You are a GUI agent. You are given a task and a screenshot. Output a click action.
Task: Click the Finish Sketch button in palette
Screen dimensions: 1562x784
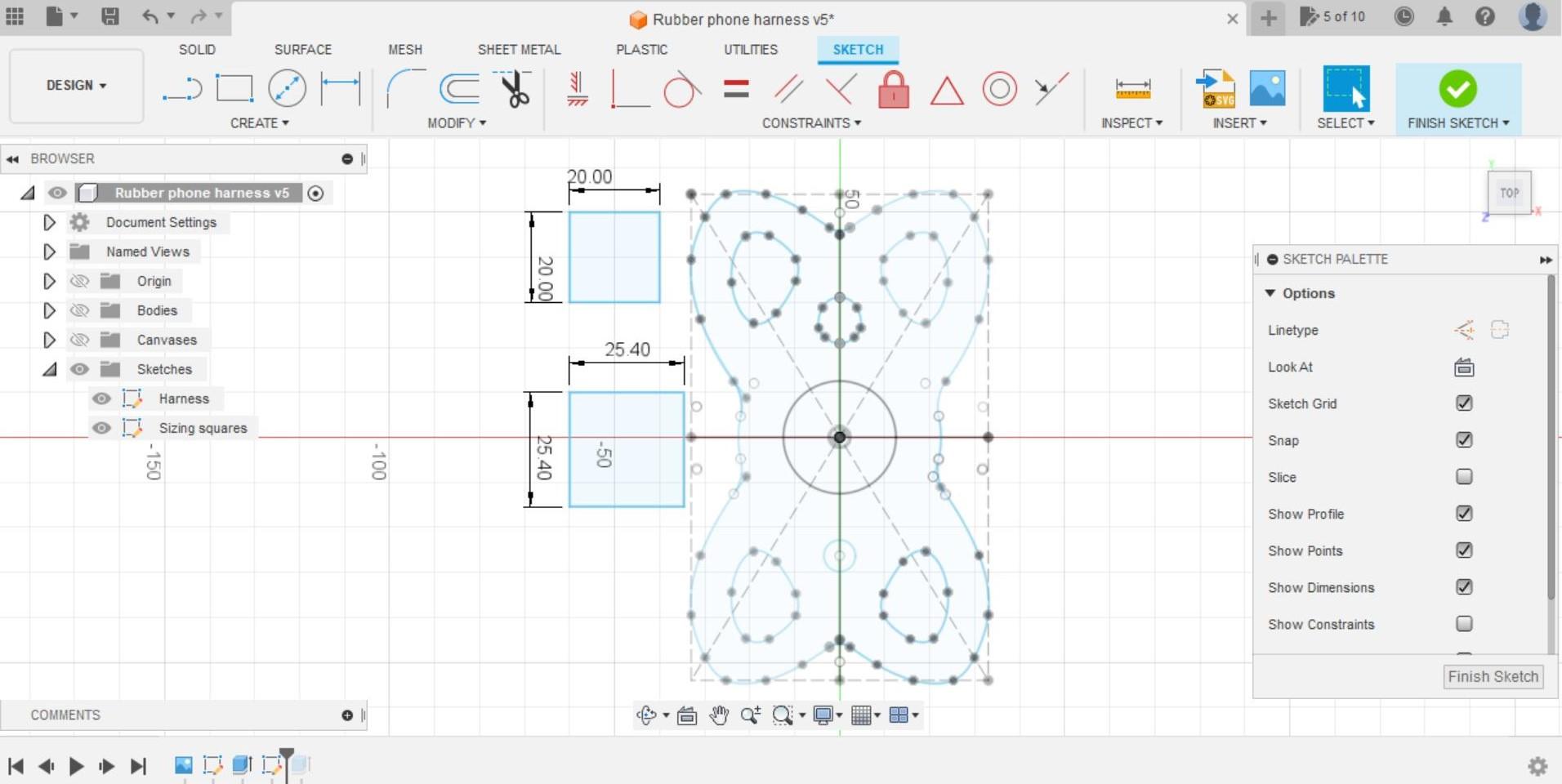pos(1493,677)
